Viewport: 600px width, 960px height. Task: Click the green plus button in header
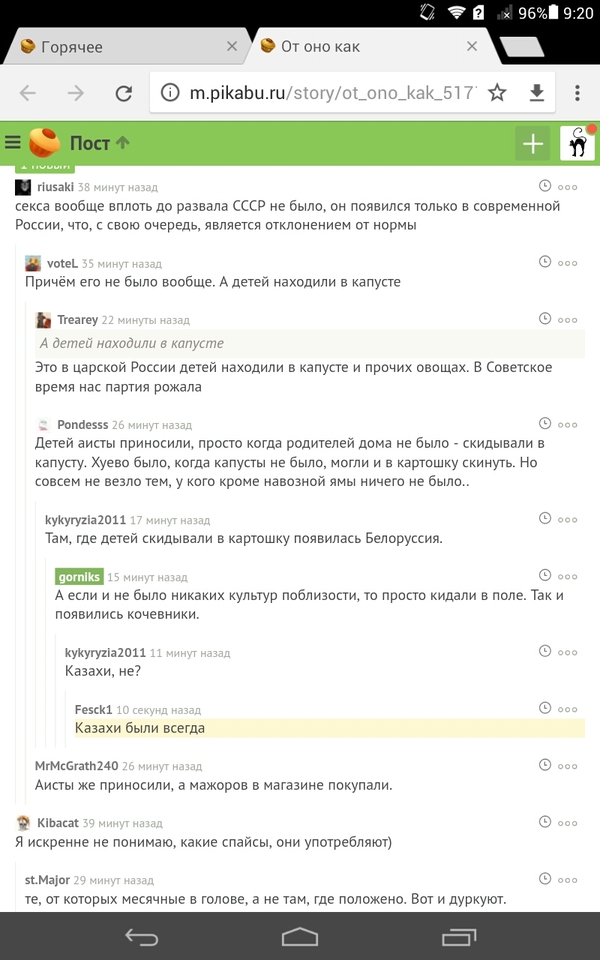pos(532,142)
